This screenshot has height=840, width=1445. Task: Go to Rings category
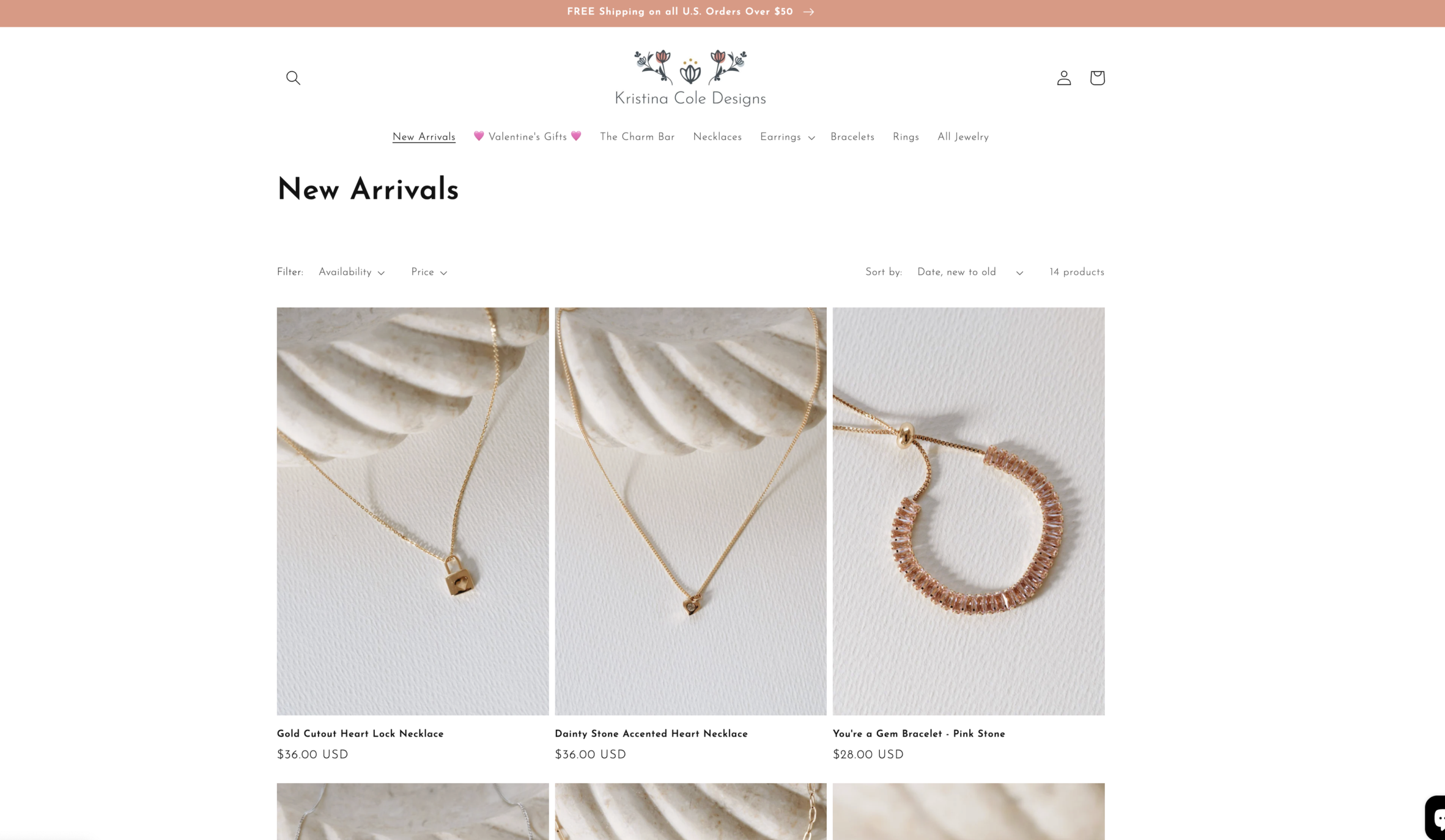pyautogui.click(x=906, y=137)
